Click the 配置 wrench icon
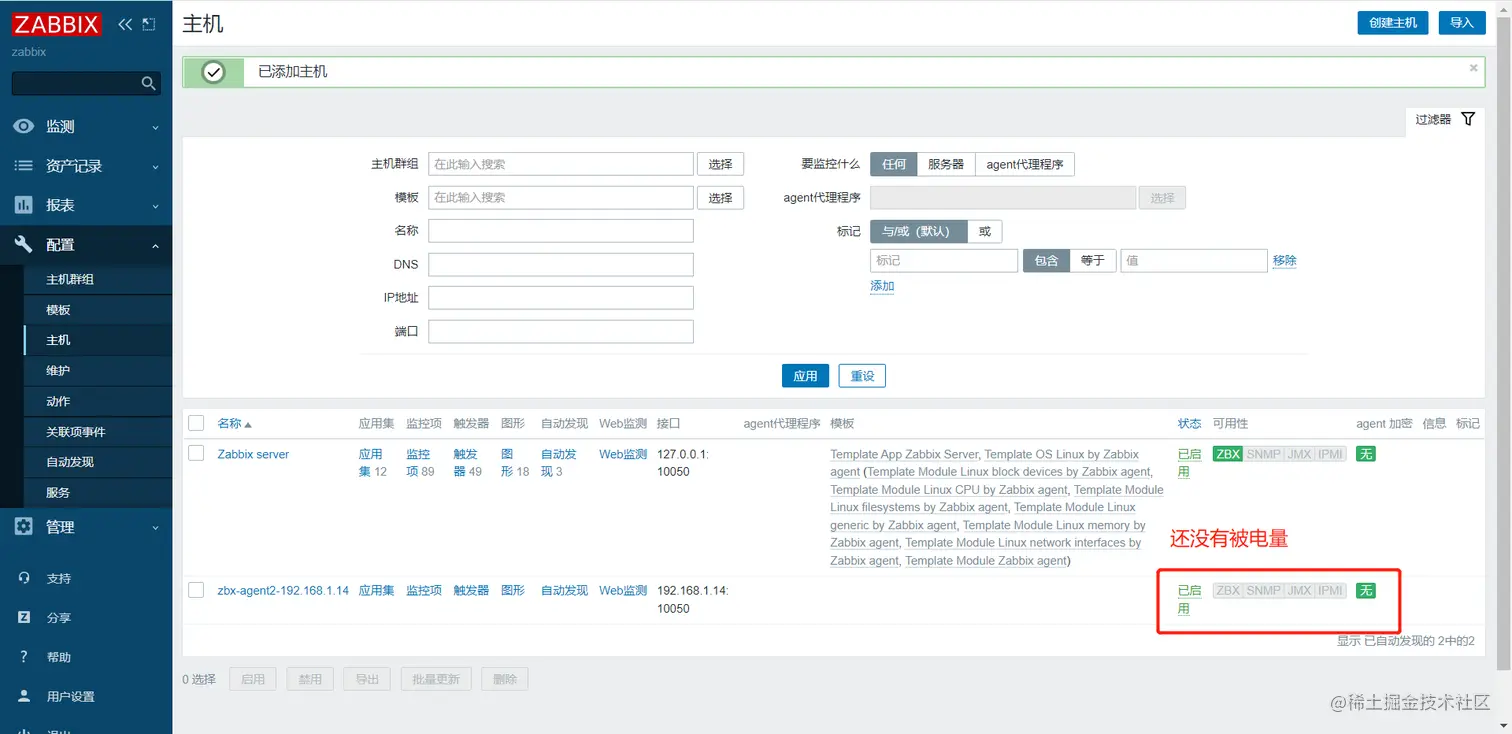1512x734 pixels. pos(23,244)
